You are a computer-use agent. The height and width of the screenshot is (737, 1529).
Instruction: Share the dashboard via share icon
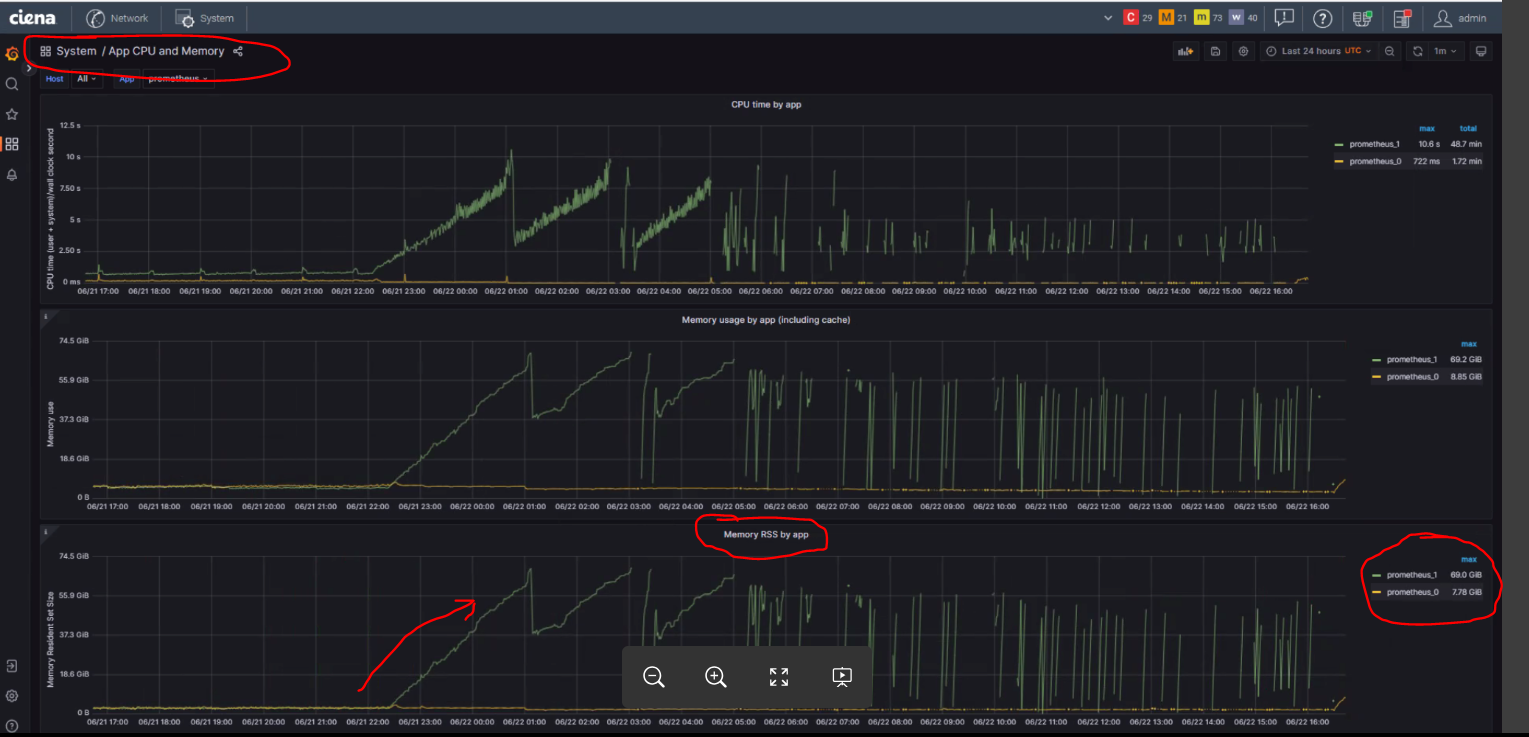click(238, 51)
